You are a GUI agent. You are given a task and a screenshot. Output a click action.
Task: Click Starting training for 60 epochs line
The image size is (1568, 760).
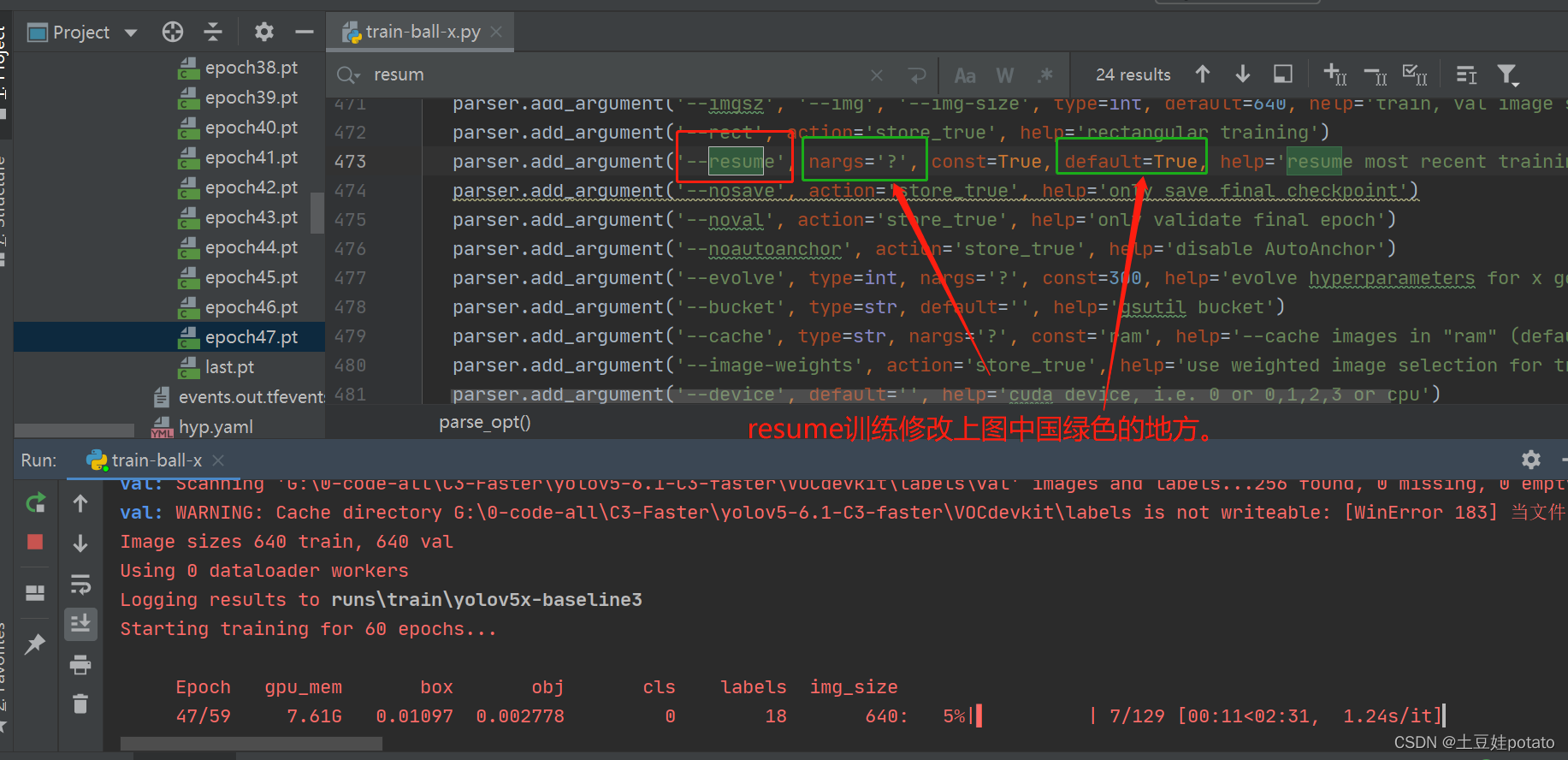pos(308,629)
